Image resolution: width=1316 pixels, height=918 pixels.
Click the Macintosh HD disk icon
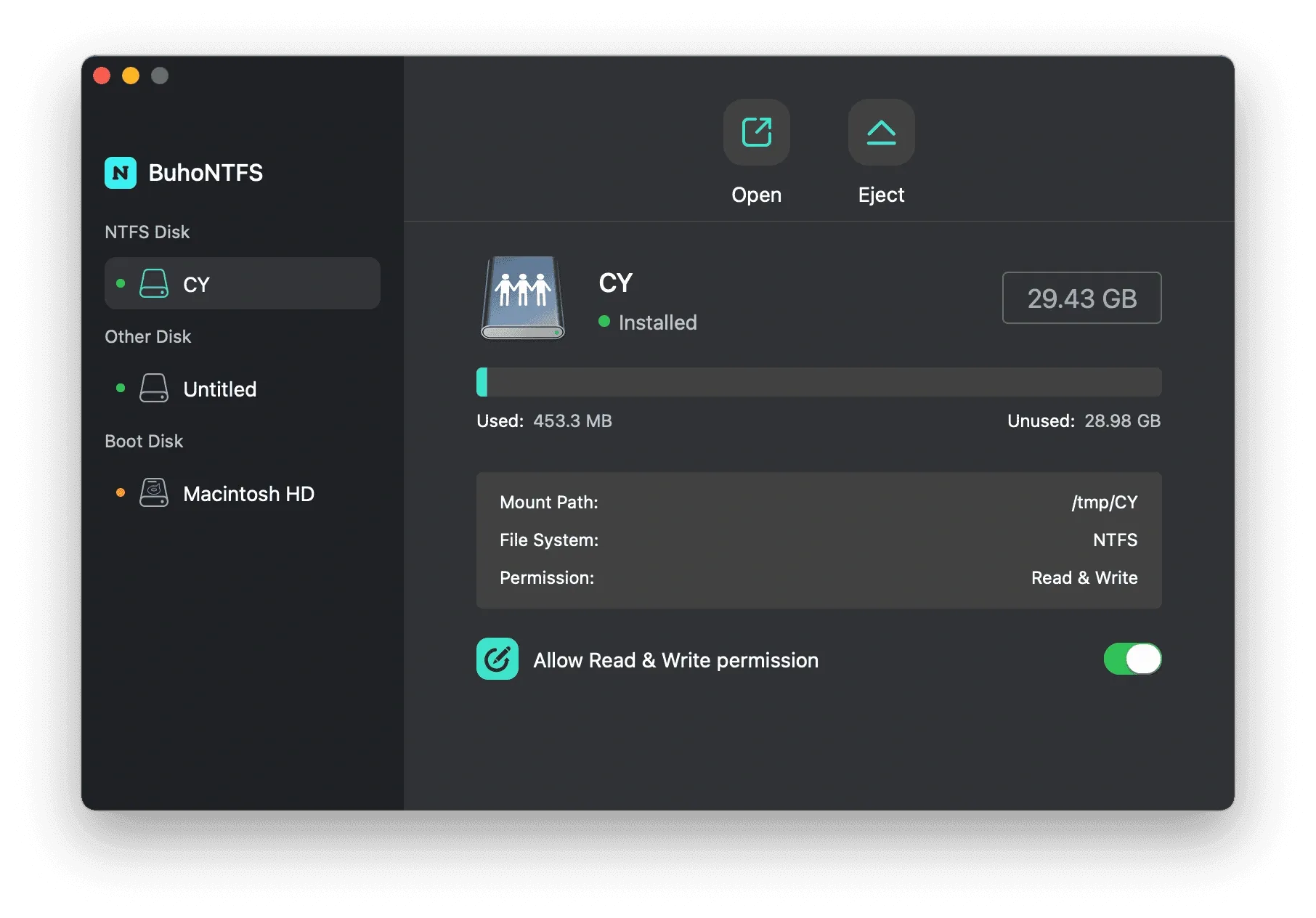tap(154, 493)
